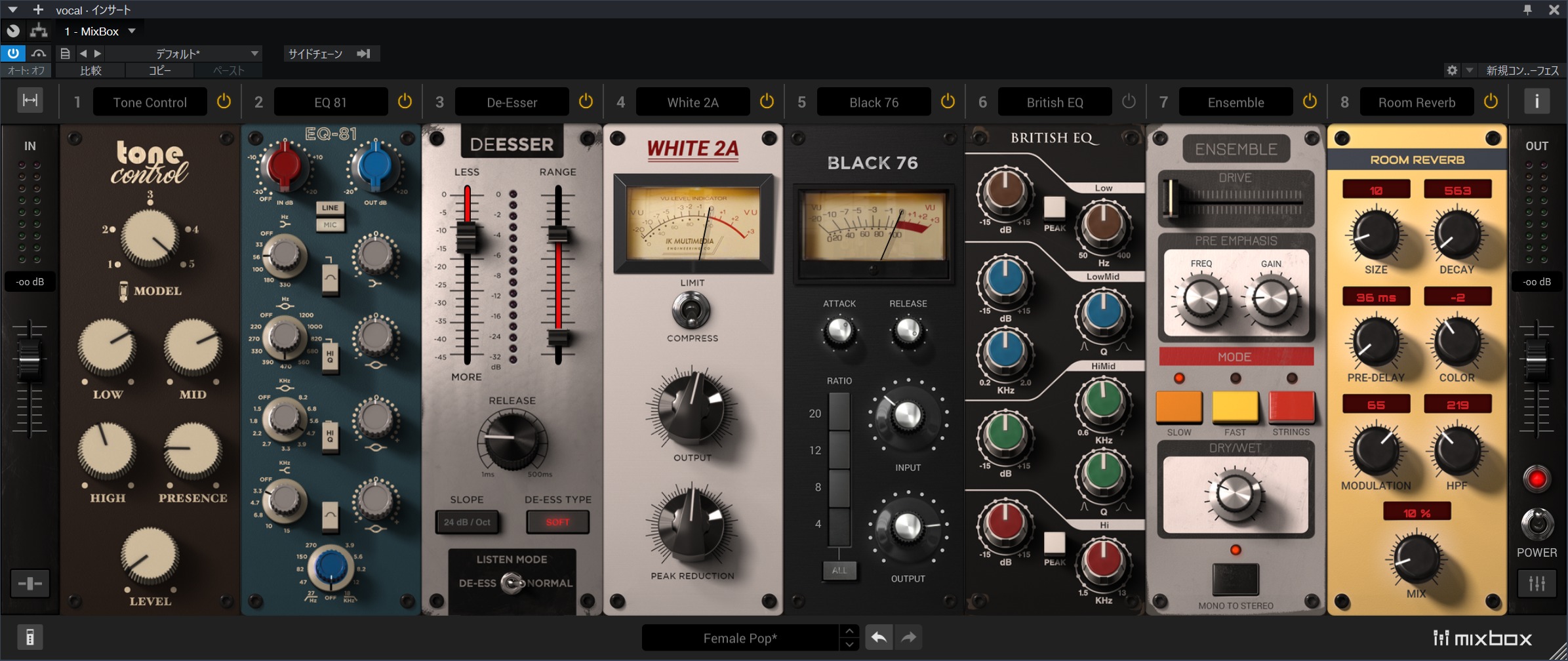The width and height of the screenshot is (1568, 661).
Task: Toggle Tone Control slot power
Action: [224, 102]
